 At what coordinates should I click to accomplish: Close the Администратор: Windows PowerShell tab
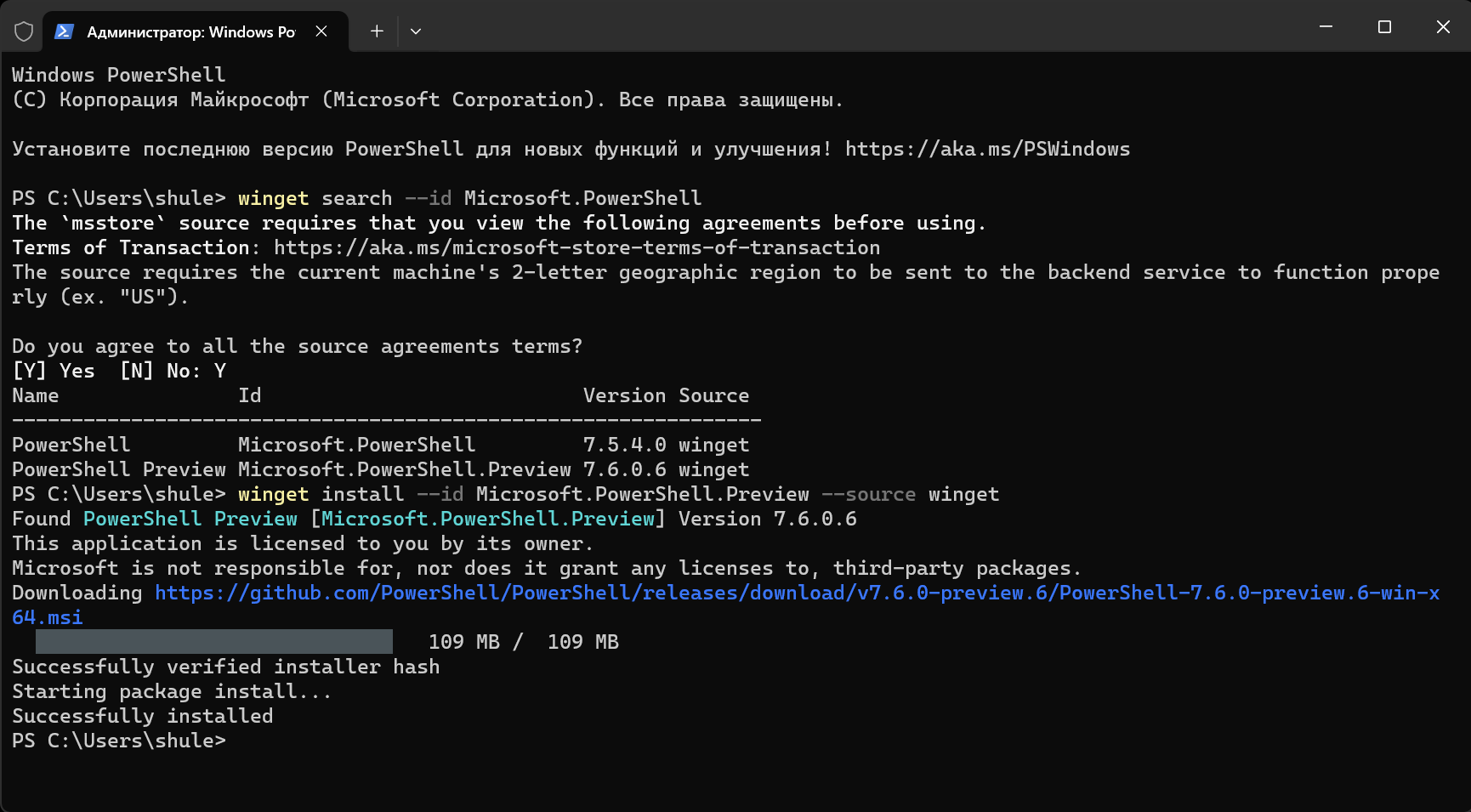coord(321,31)
